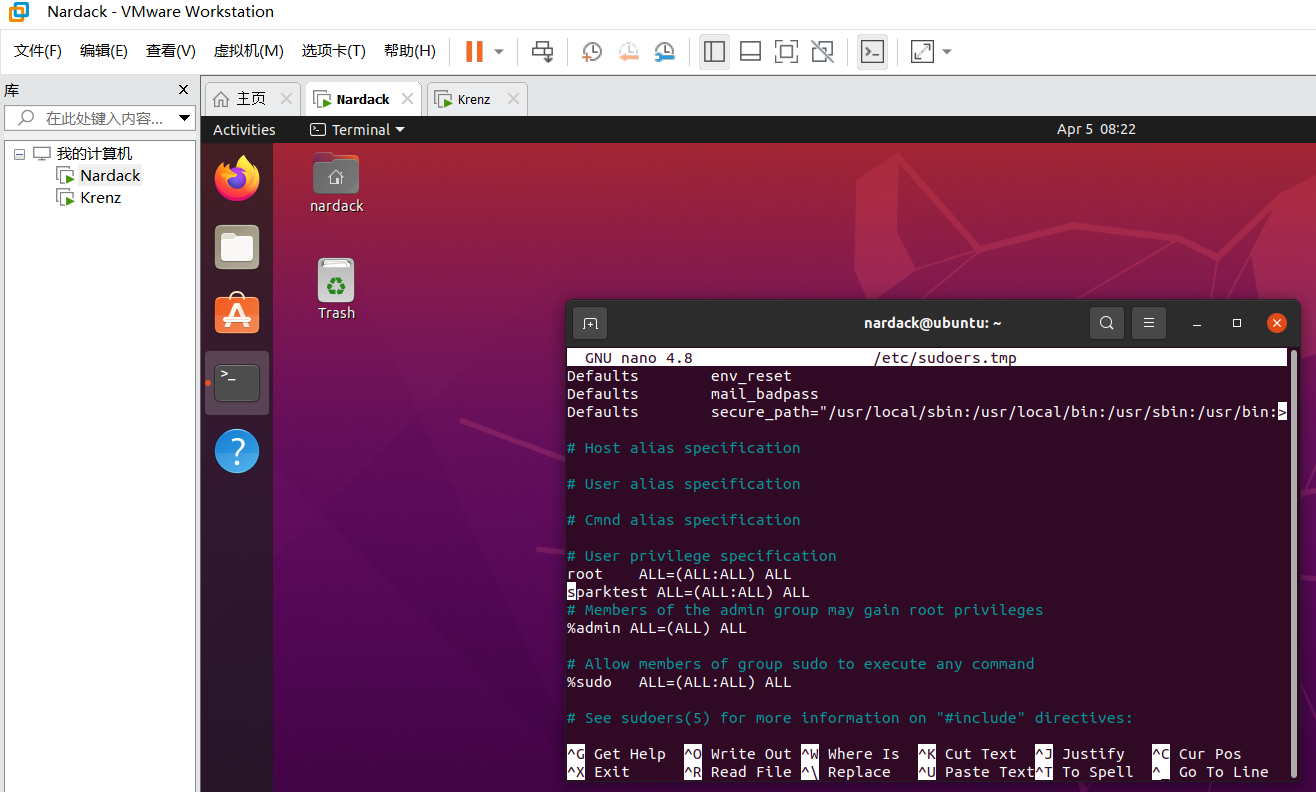Open the Ubuntu Activities overview
This screenshot has height=792, width=1316.
(x=244, y=130)
